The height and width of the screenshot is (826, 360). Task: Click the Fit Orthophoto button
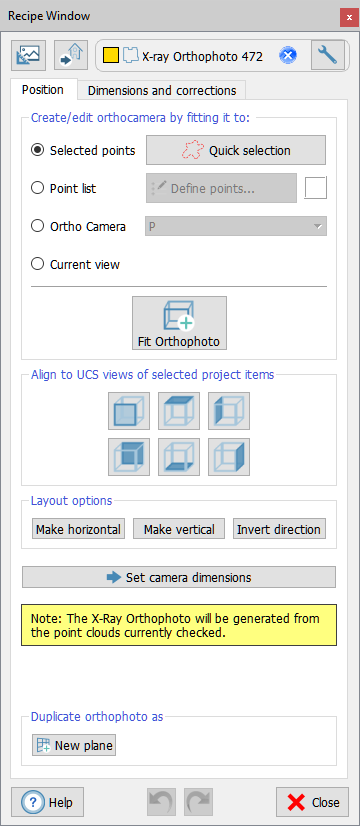click(x=179, y=323)
